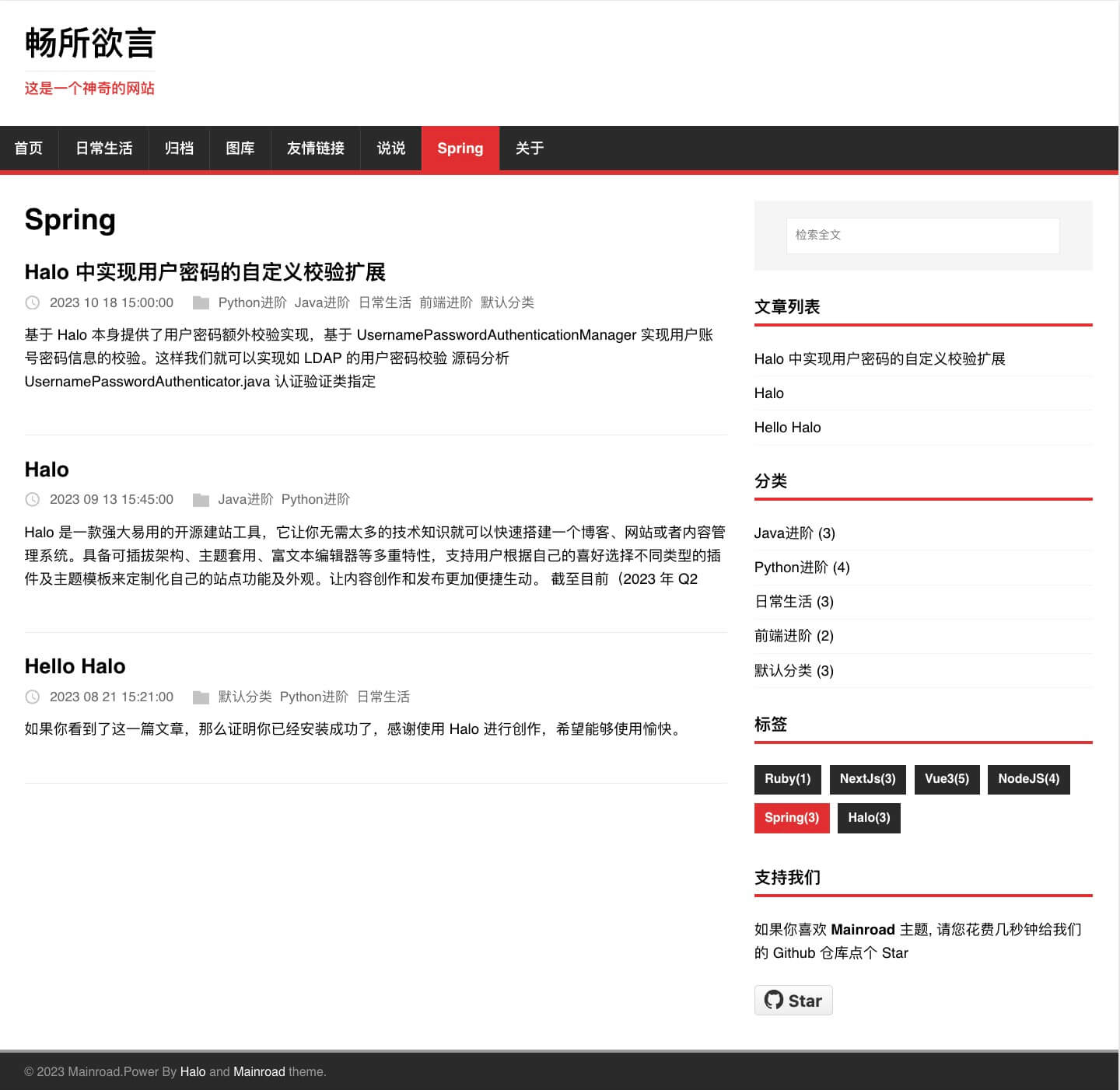Open the 图库 navigation item

pos(240,148)
